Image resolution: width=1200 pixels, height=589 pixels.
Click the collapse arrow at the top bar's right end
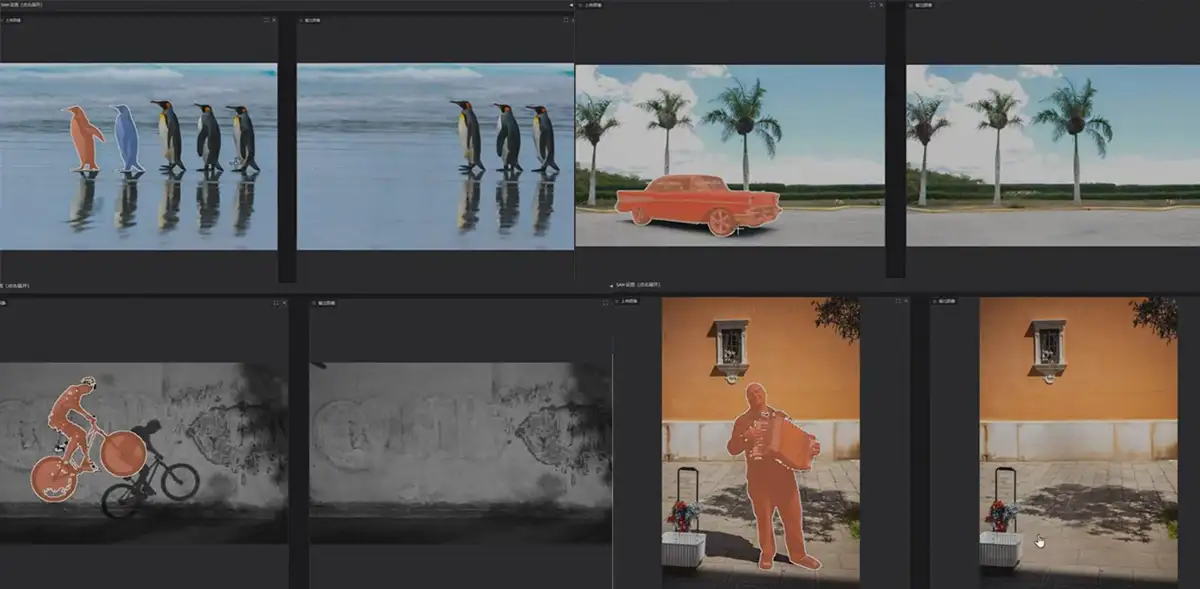(x=570, y=5)
